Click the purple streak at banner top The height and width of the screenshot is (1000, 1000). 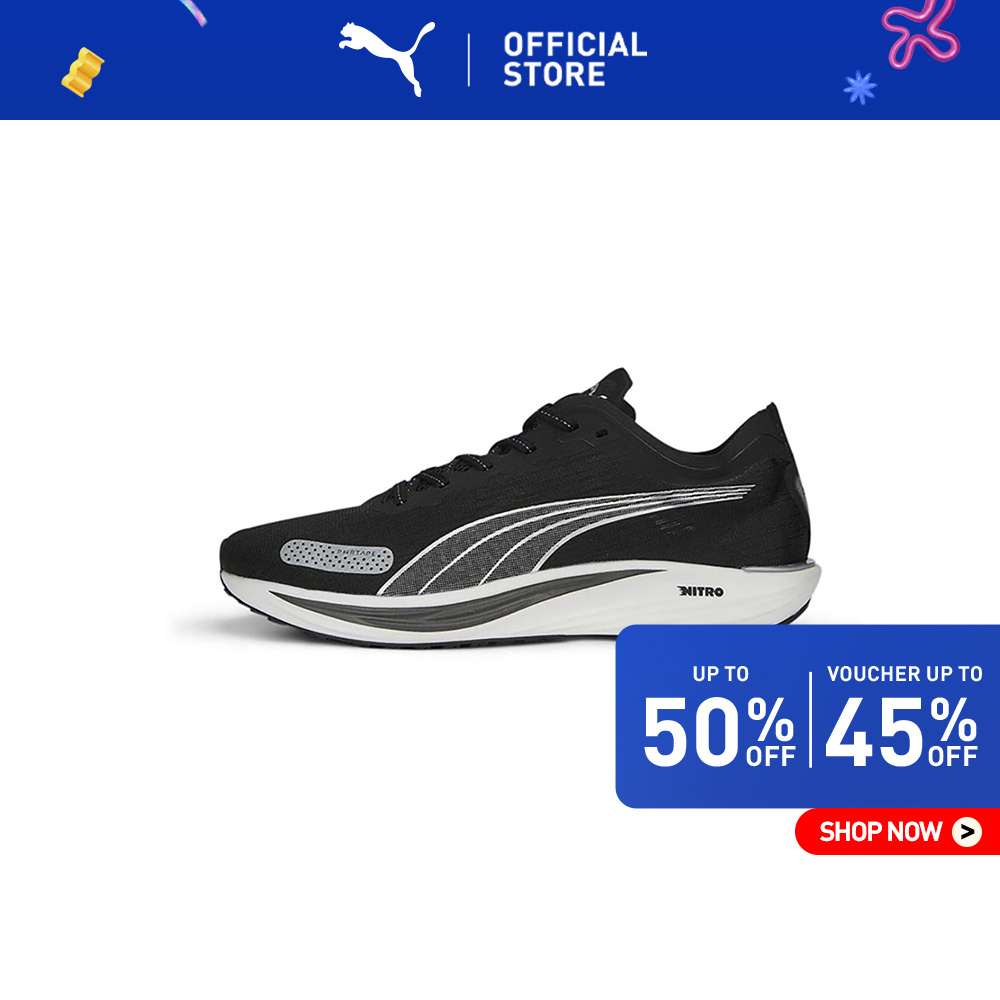coord(193,11)
